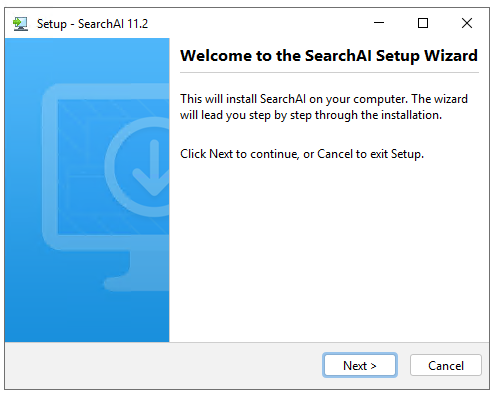The image size is (498, 403).
Task: Click the blank blue area beneath the monitor graphic
Action: [x=87, y=318]
